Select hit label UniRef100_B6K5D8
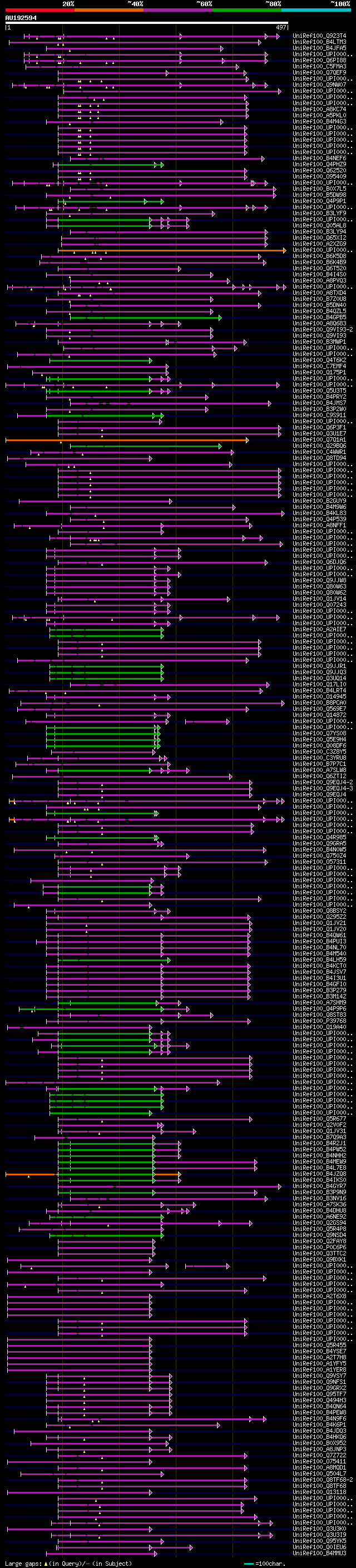 (319, 256)
